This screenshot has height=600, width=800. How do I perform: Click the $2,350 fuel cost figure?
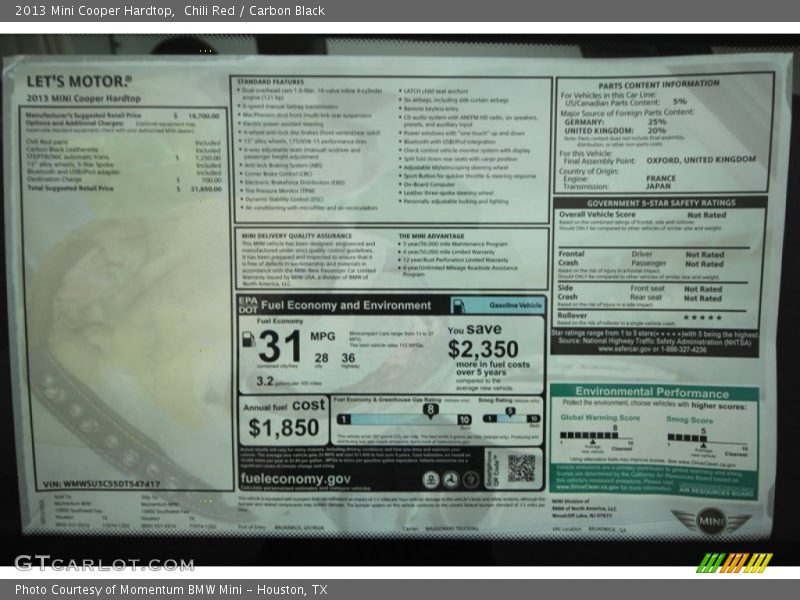point(483,349)
